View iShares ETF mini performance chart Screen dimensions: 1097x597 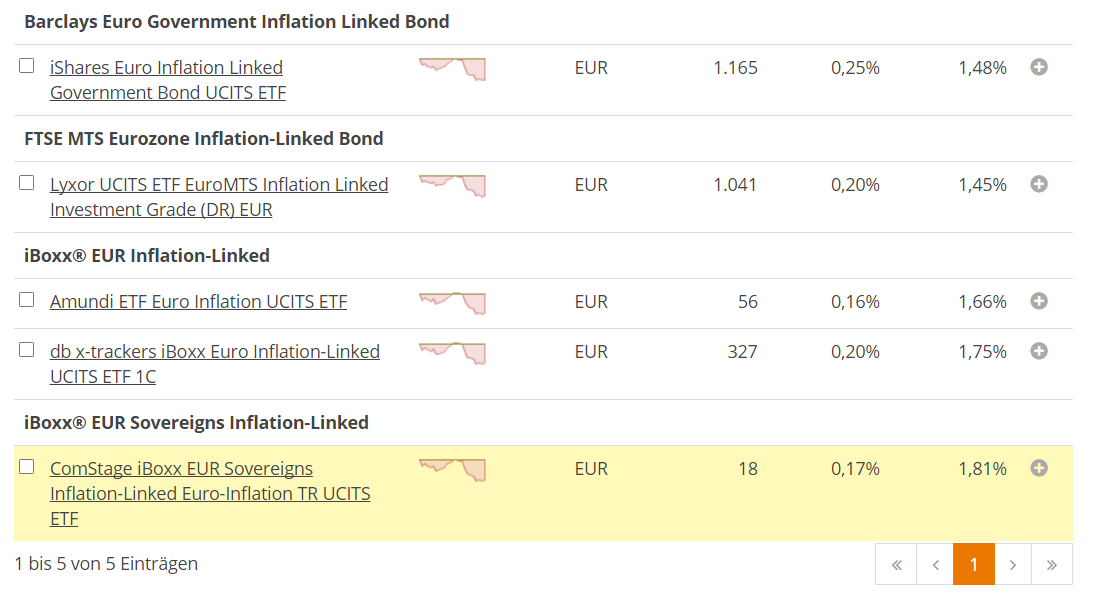(452, 68)
